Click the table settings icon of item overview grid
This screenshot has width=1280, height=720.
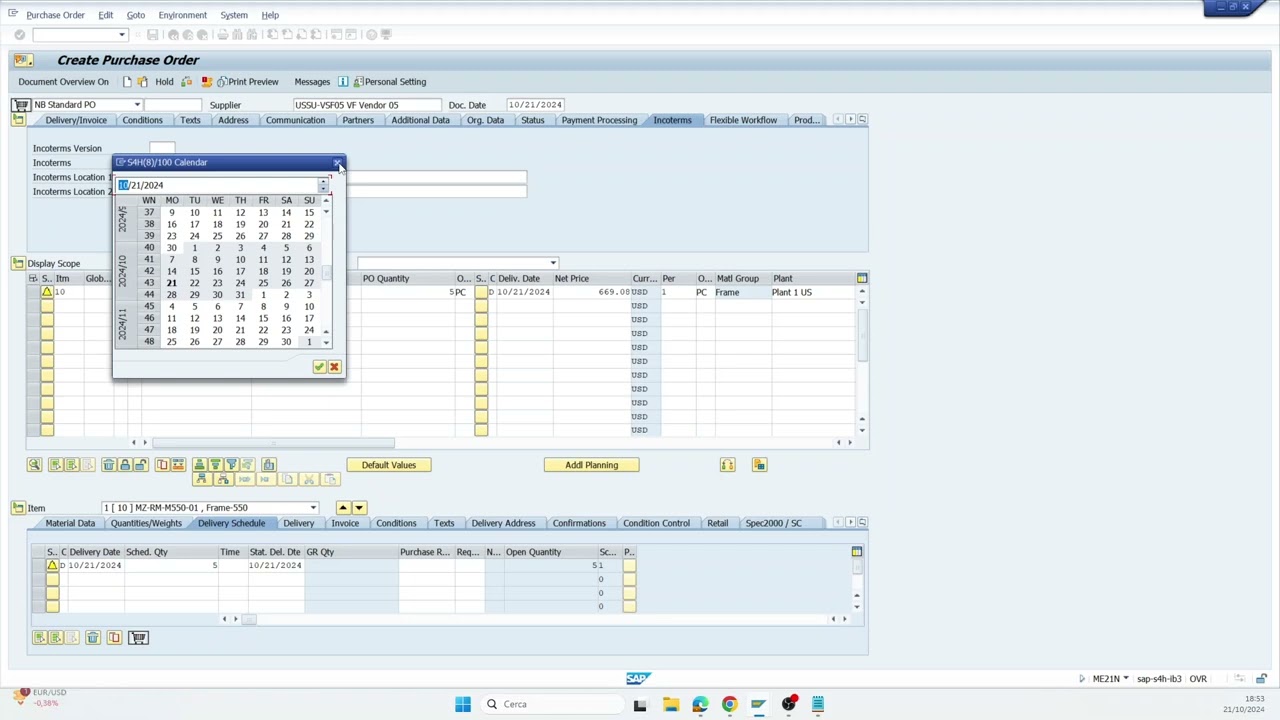click(x=862, y=278)
